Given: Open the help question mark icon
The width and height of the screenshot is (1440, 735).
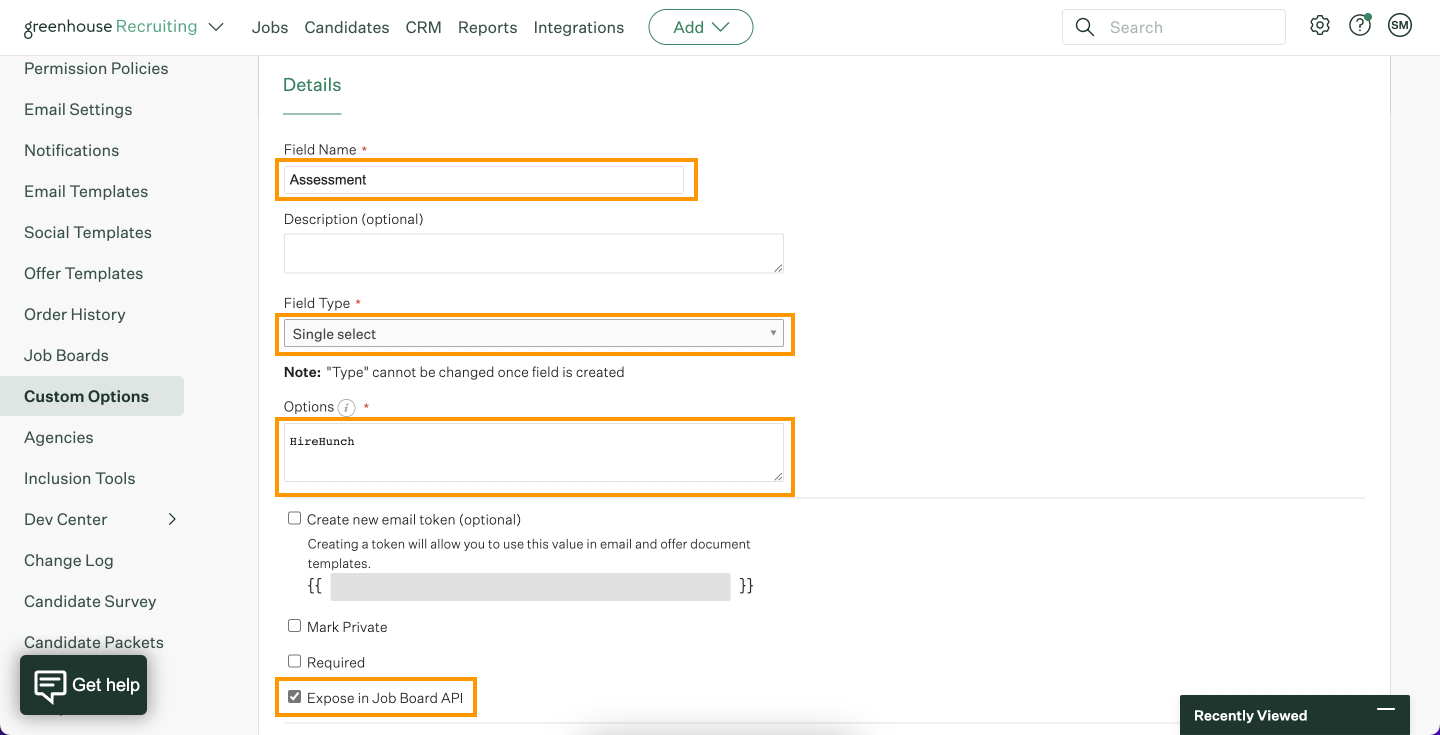Looking at the screenshot, I should click(1360, 27).
